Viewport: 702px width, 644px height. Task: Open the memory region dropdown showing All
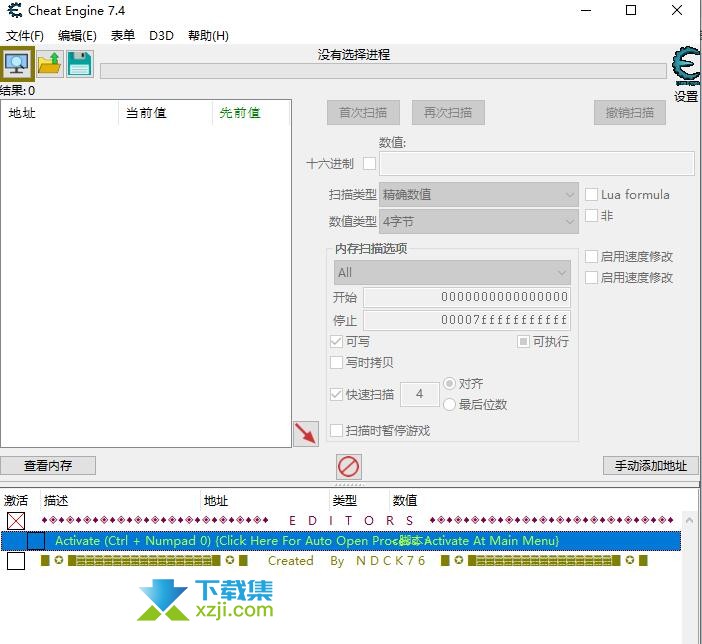tap(452, 272)
